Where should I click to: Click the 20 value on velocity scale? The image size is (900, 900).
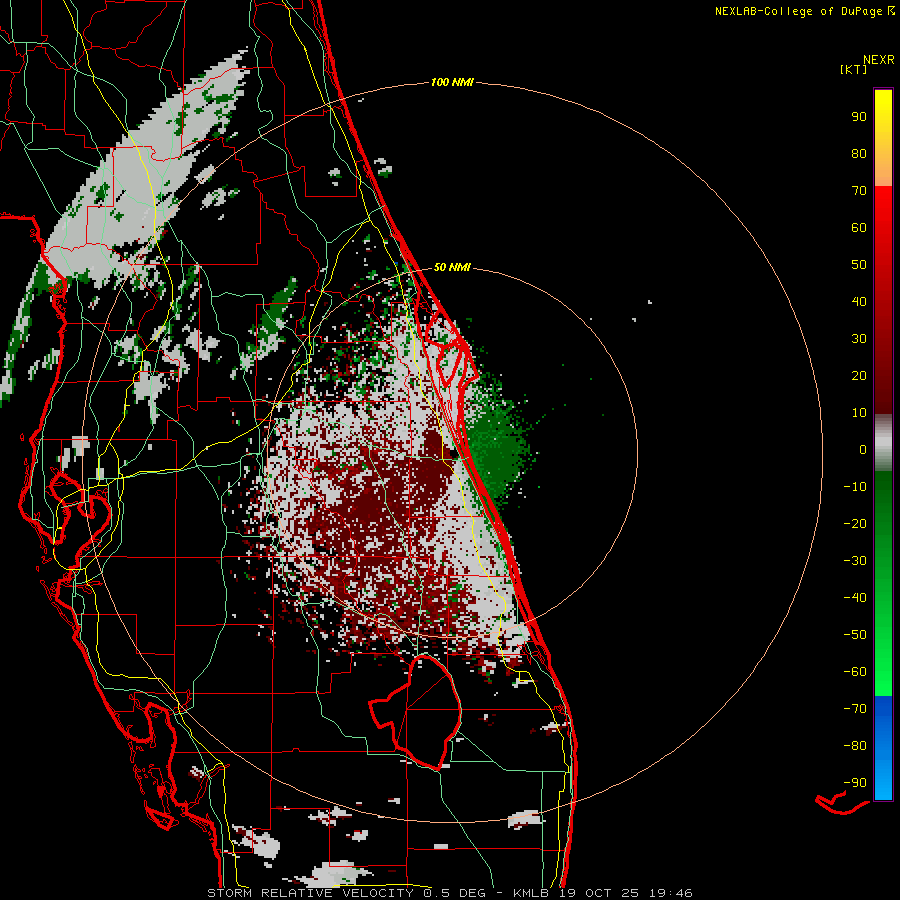point(859,375)
